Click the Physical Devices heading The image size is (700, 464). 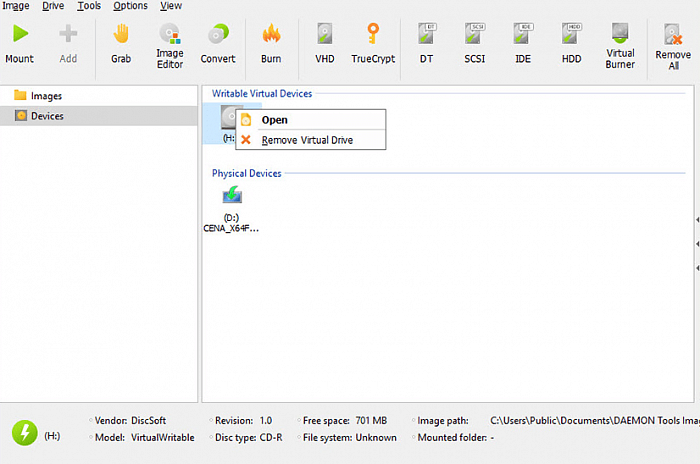[246, 173]
